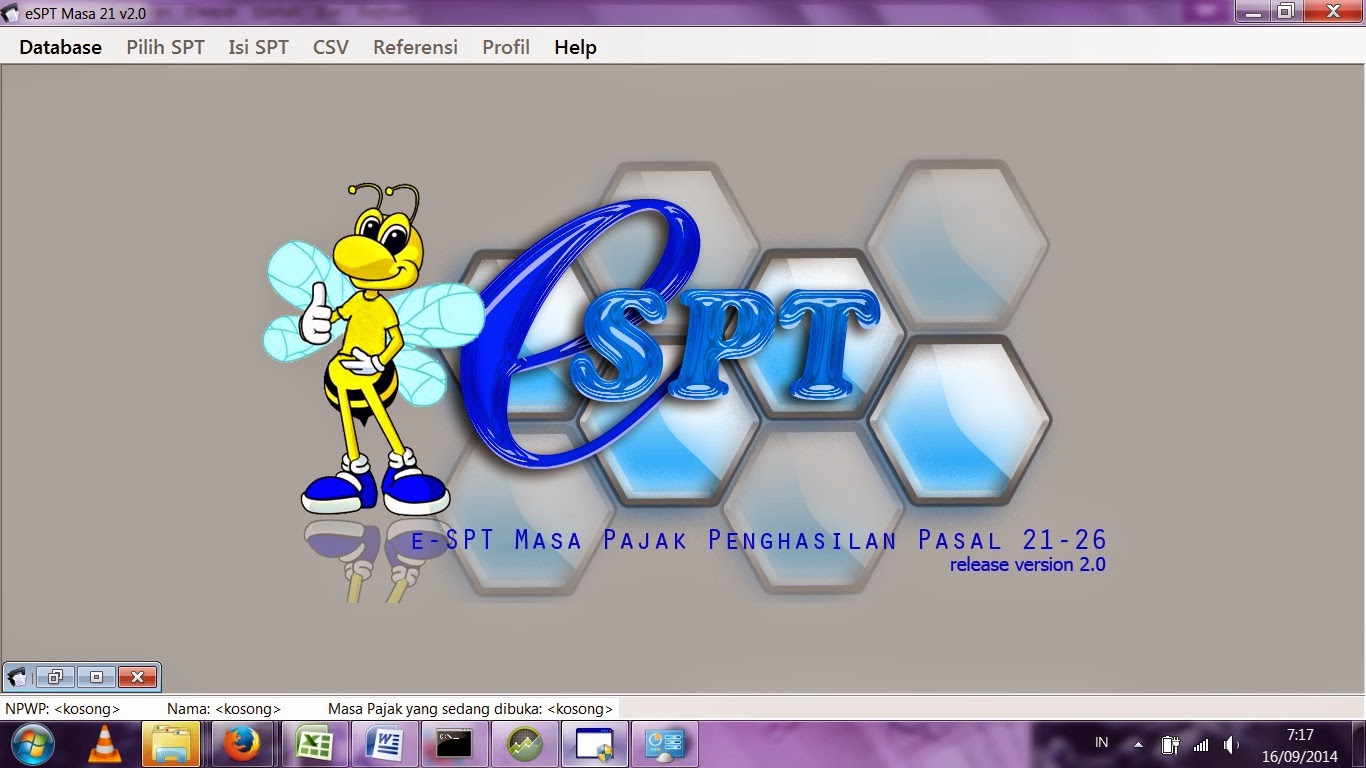The image size is (1366, 768).
Task: Open Firefox from the taskbar
Action: pos(242,744)
